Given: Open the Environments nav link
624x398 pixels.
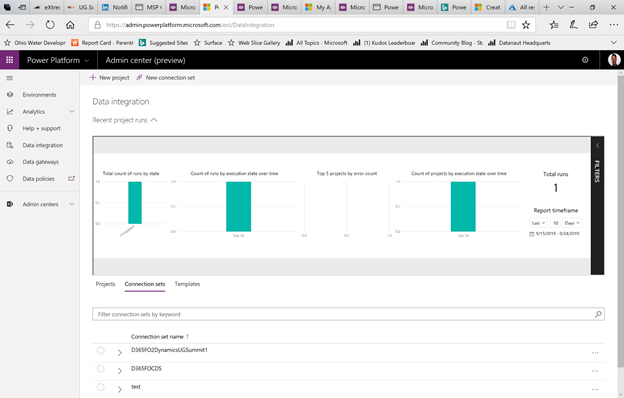Looking at the screenshot, I should point(39,95).
